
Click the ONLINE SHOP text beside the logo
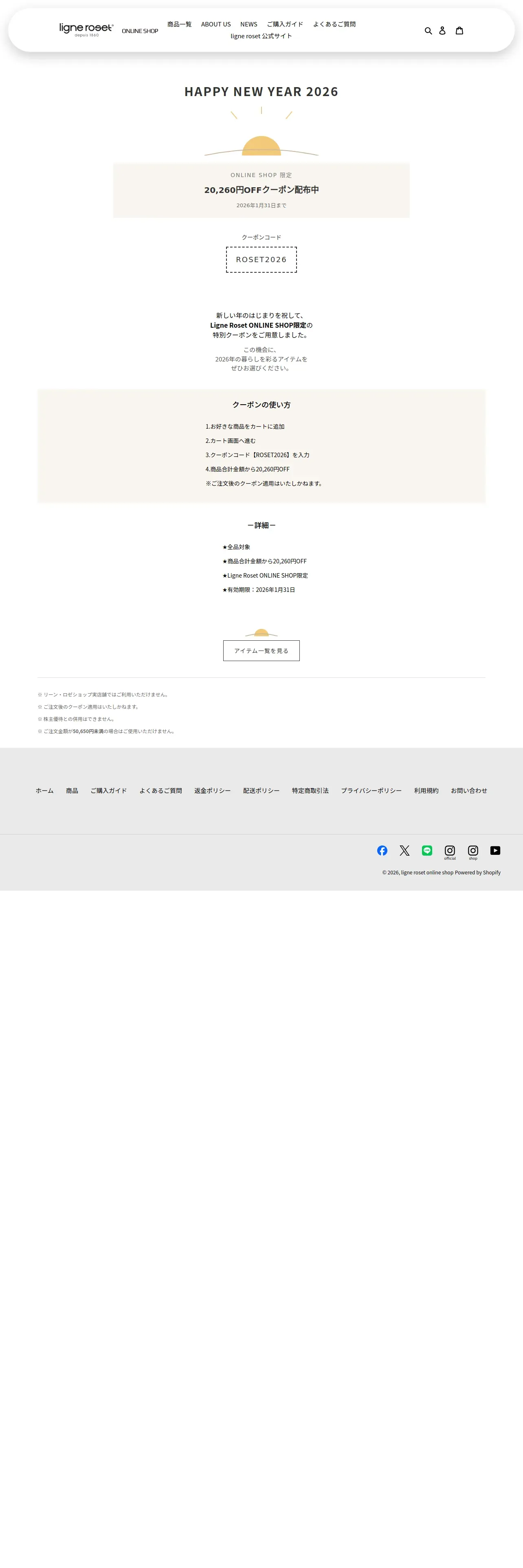point(140,31)
